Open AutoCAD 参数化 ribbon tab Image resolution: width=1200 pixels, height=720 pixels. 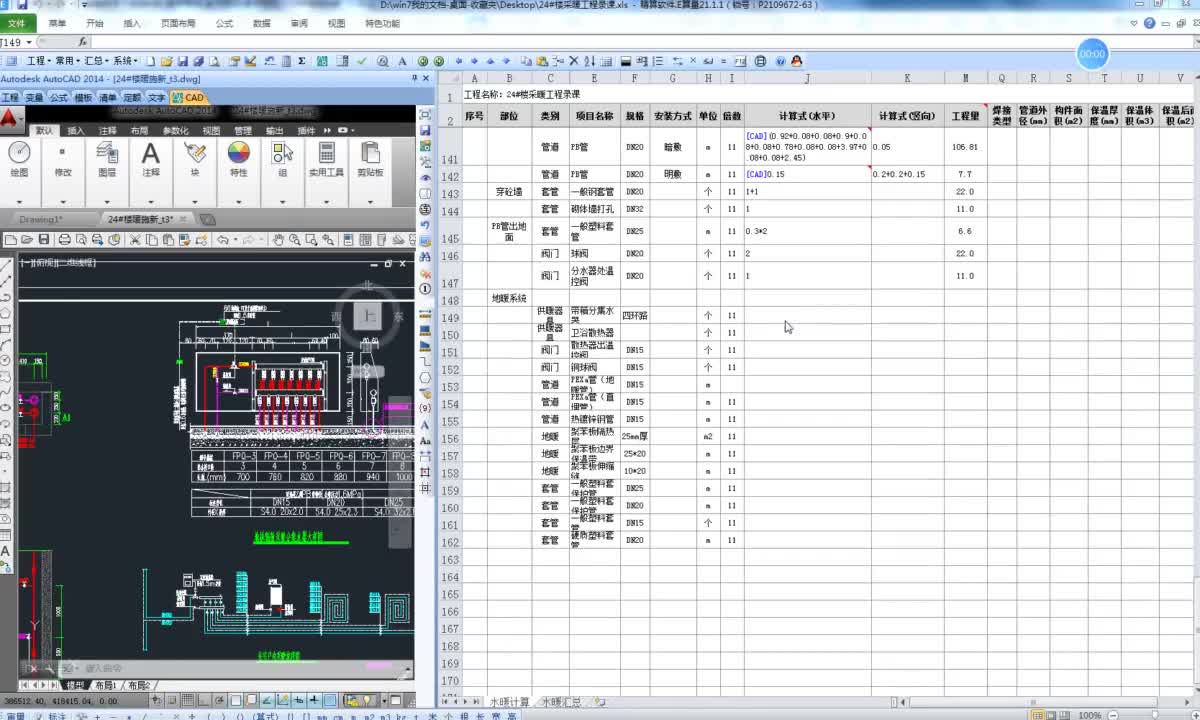176,130
